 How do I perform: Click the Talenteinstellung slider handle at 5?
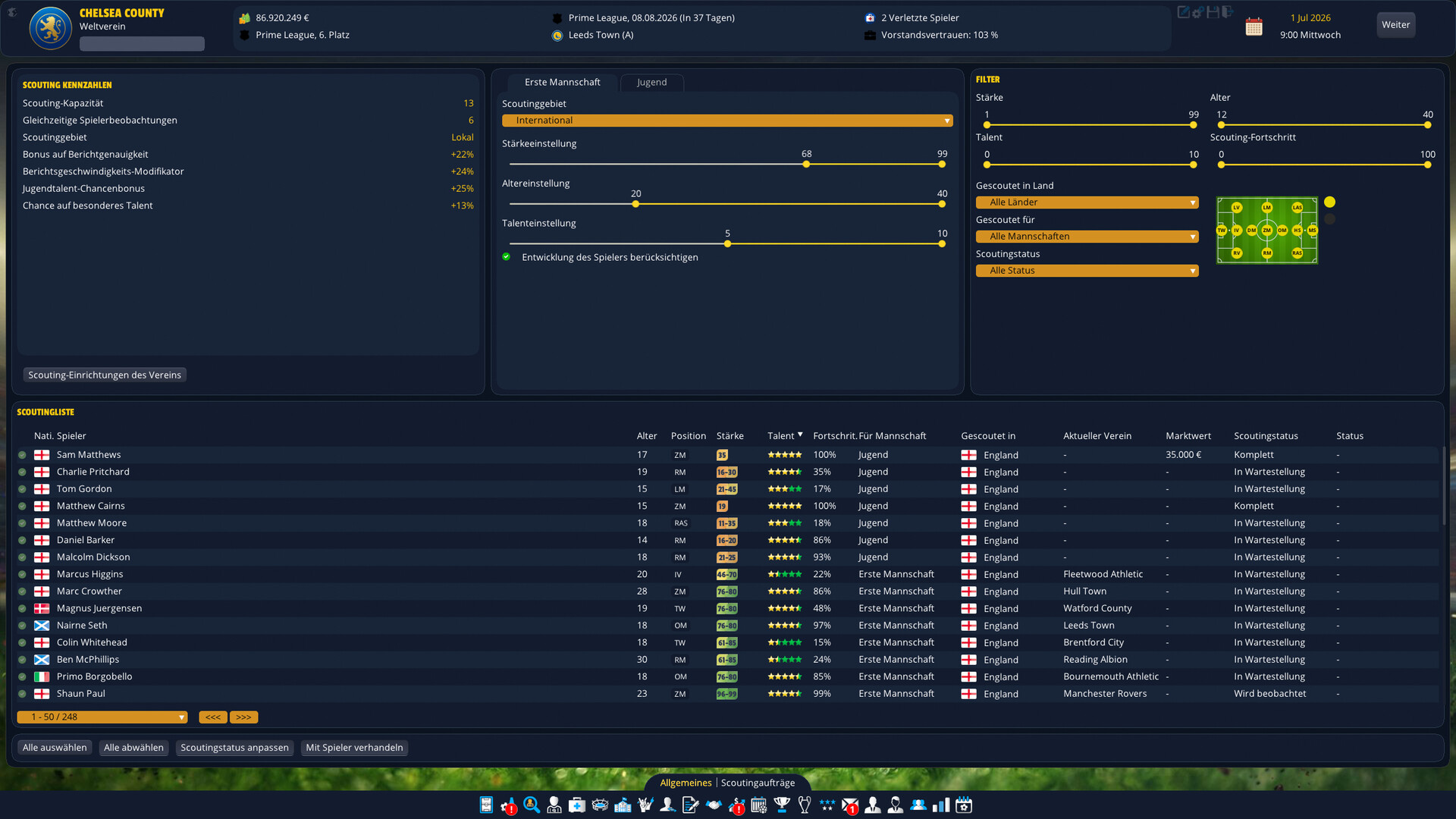click(x=727, y=243)
